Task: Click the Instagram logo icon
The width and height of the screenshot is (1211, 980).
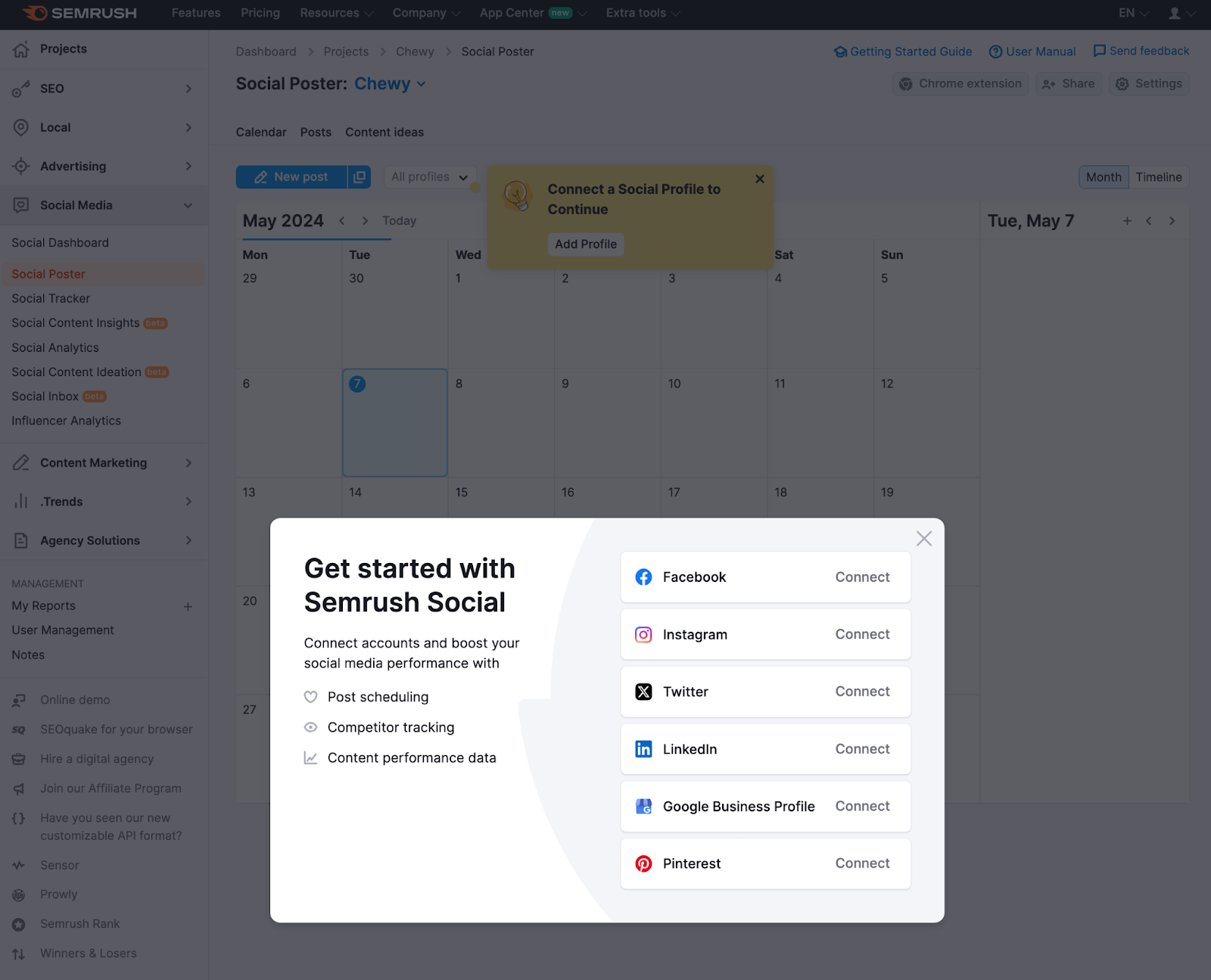Action: coord(643,635)
